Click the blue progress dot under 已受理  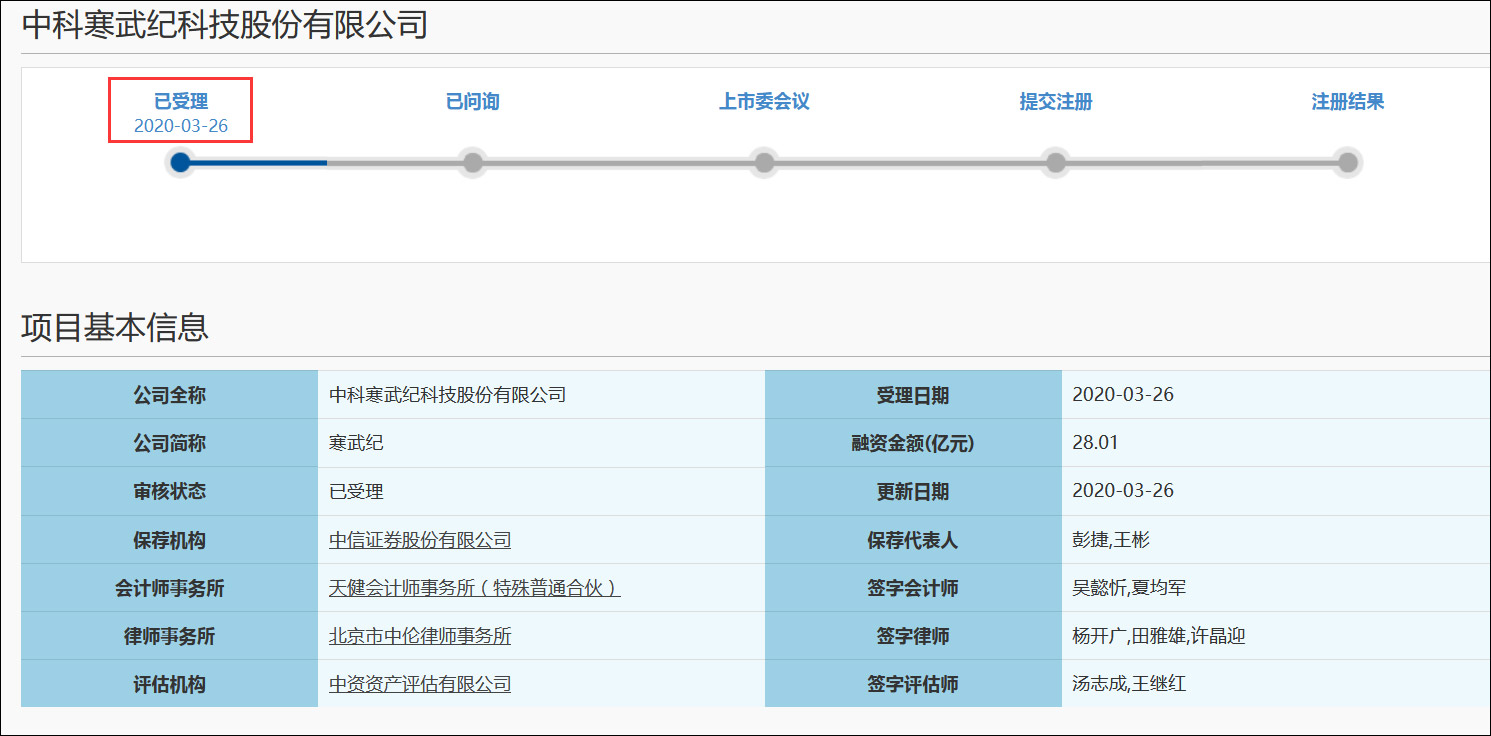180,162
